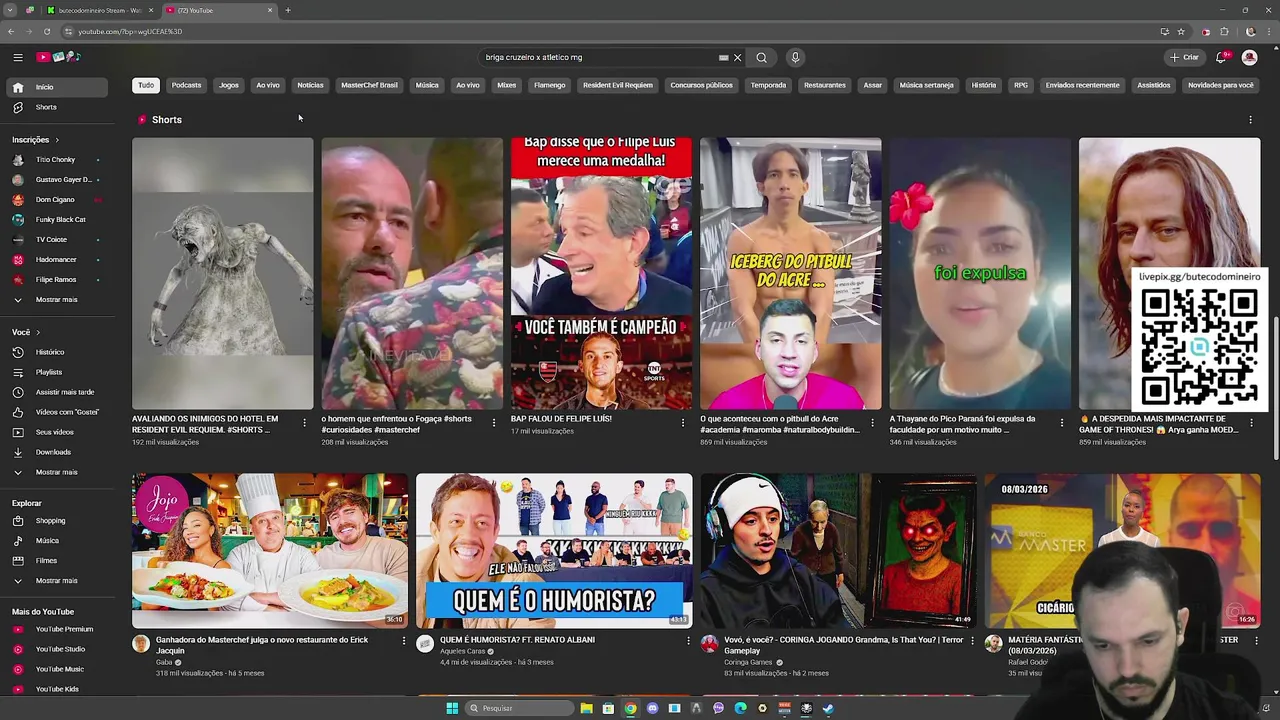The height and width of the screenshot is (720, 1280).
Task: Open Shorts in the sidebar
Action: [x=58, y=107]
